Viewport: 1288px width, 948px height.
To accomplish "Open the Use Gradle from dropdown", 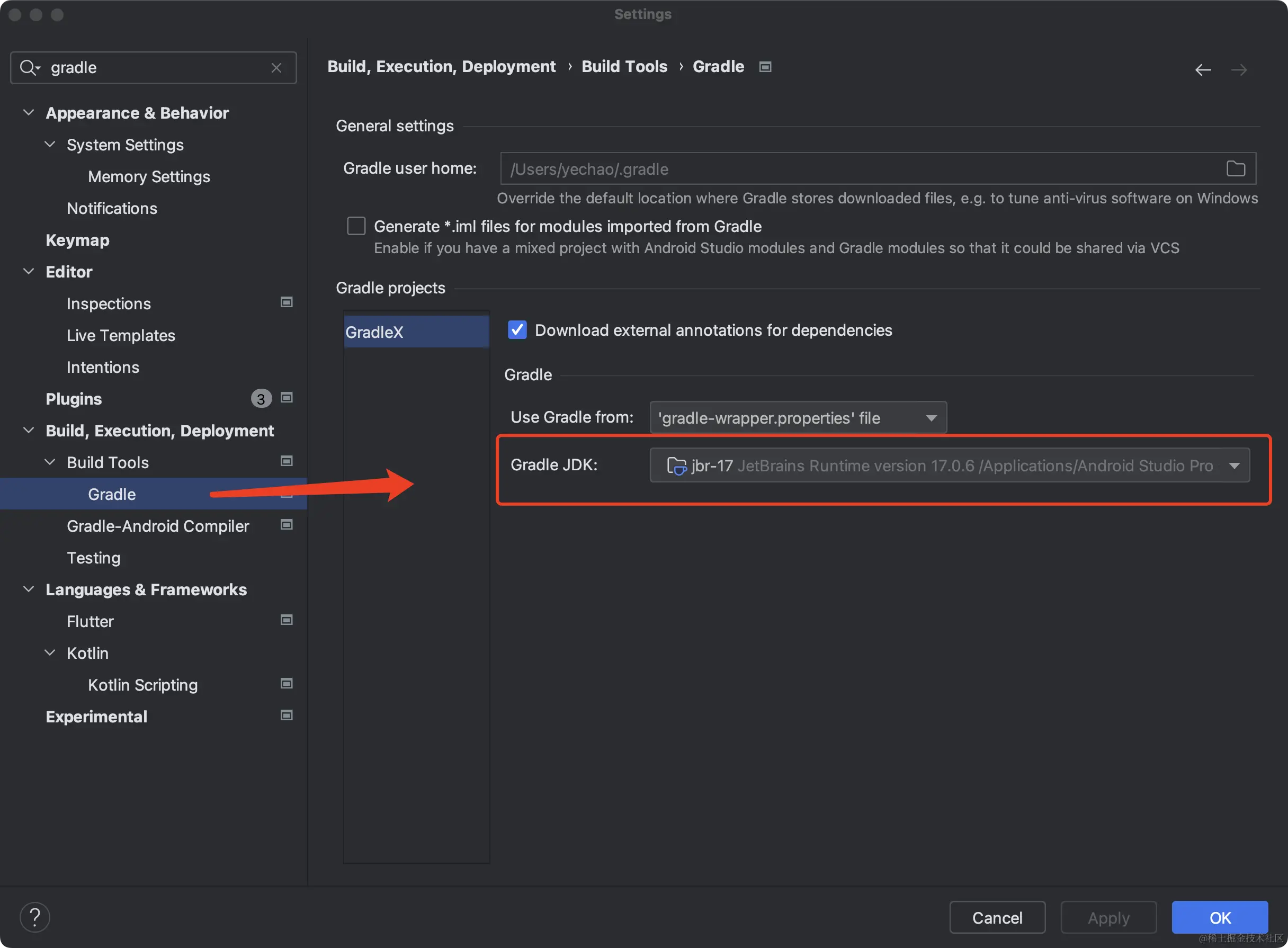I will point(798,418).
